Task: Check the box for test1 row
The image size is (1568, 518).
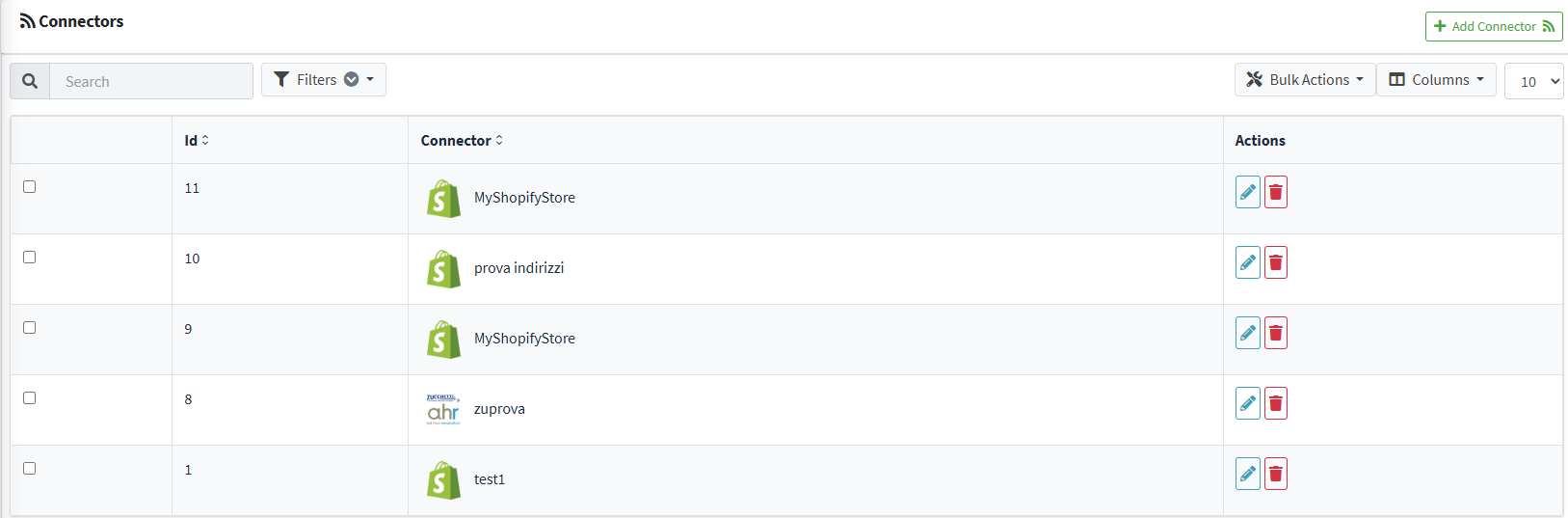Action: coord(30,469)
